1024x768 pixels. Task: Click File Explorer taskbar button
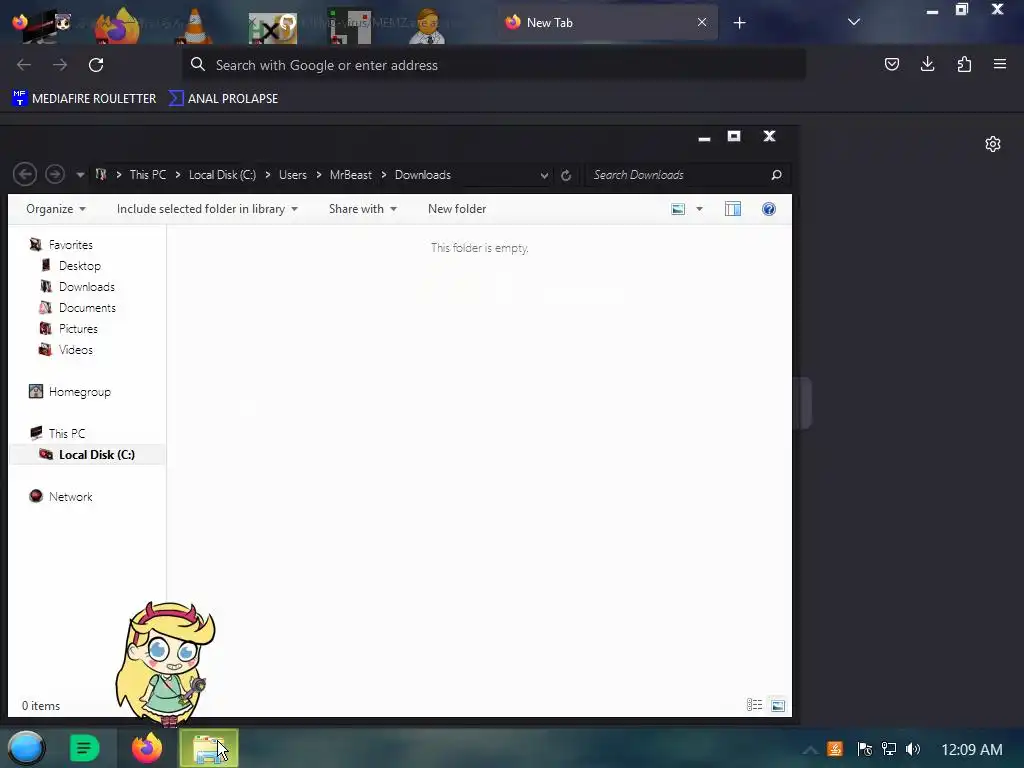tap(209, 748)
